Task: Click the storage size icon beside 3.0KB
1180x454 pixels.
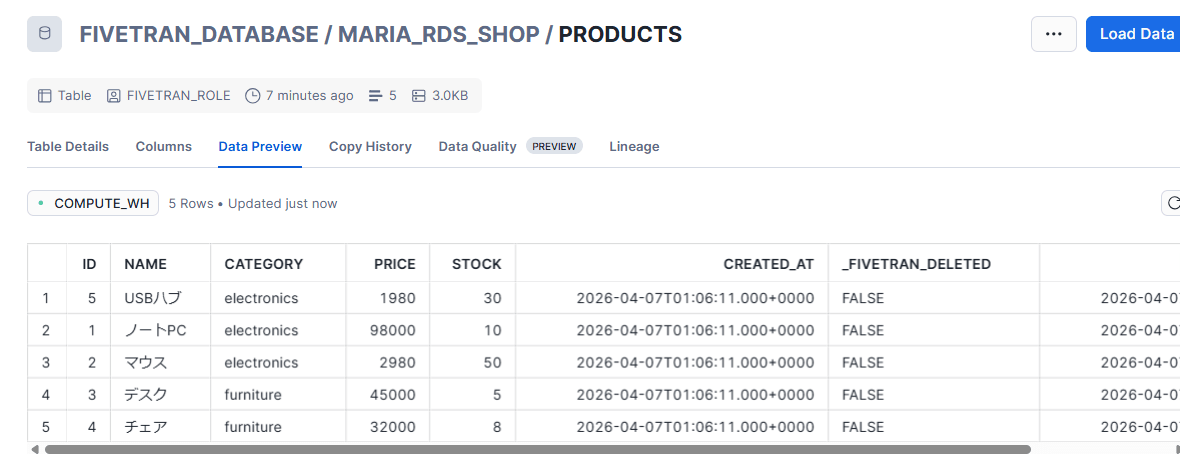Action: pos(419,96)
